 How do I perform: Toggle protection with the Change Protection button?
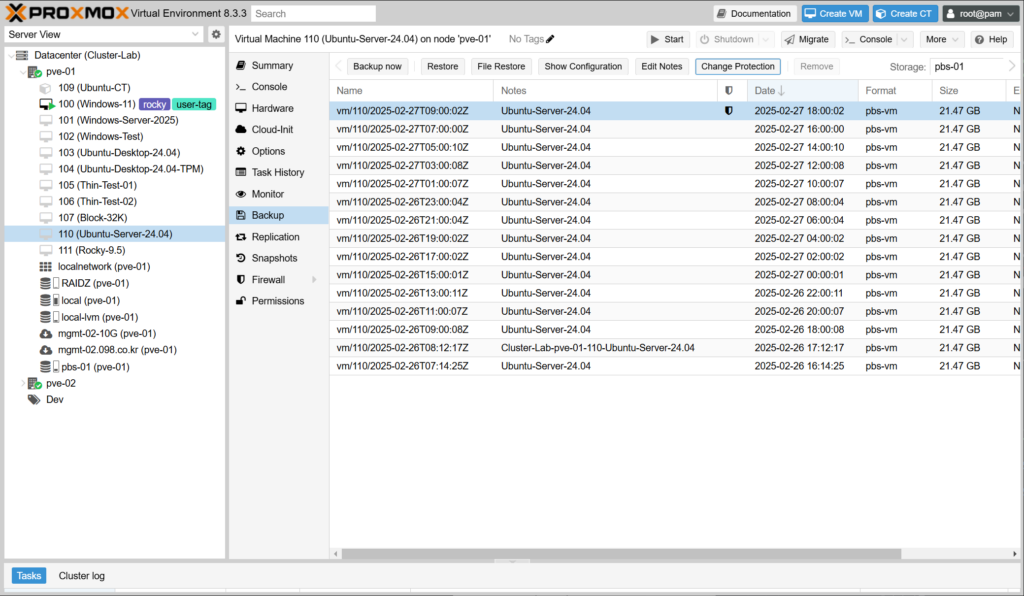click(738, 66)
